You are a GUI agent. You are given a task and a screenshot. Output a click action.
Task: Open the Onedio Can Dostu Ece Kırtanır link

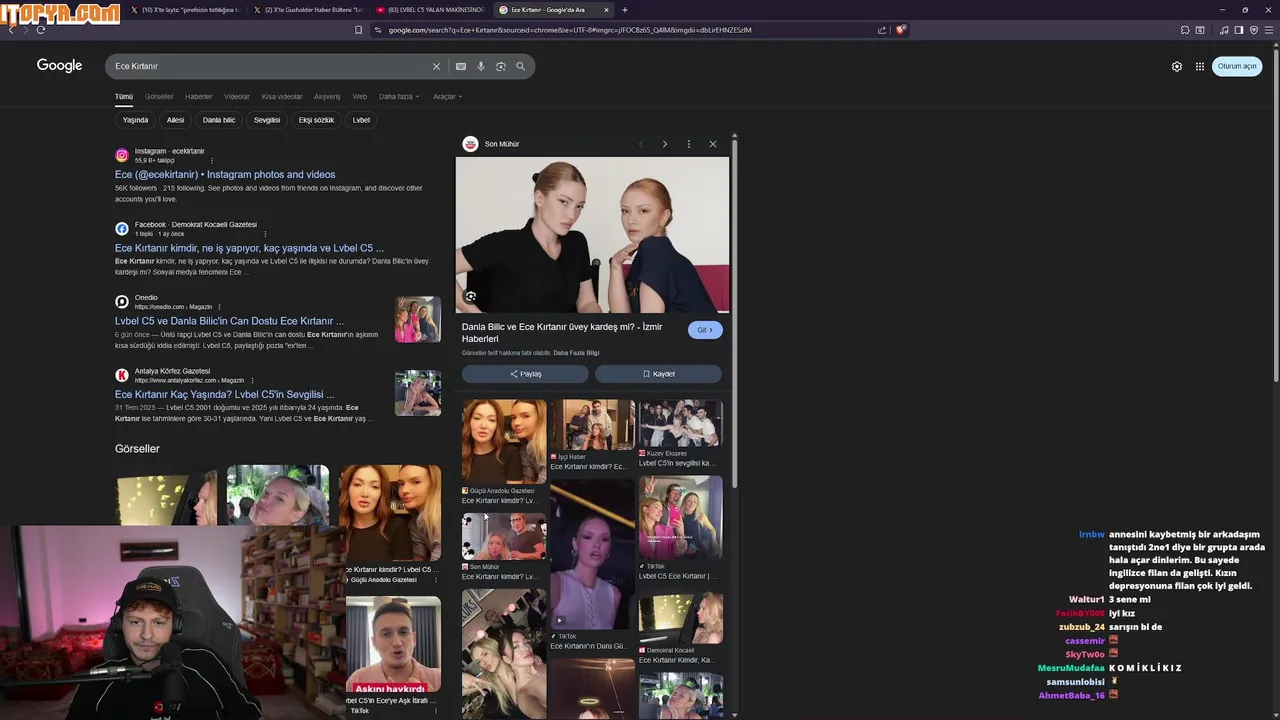pos(229,321)
